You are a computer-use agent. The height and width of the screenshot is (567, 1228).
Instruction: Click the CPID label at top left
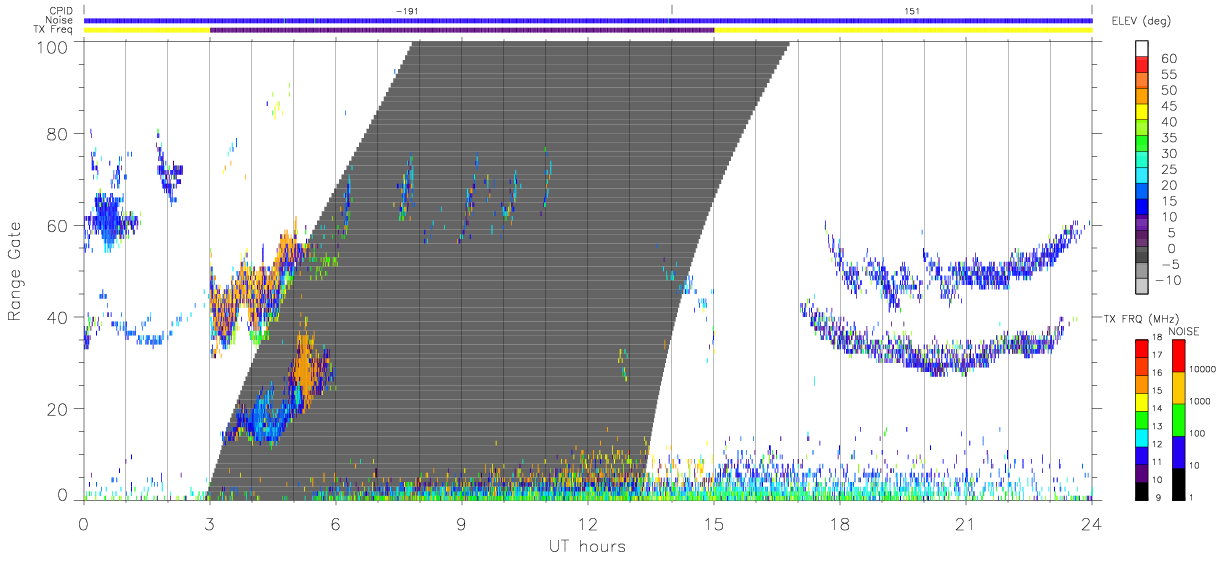pos(61,10)
